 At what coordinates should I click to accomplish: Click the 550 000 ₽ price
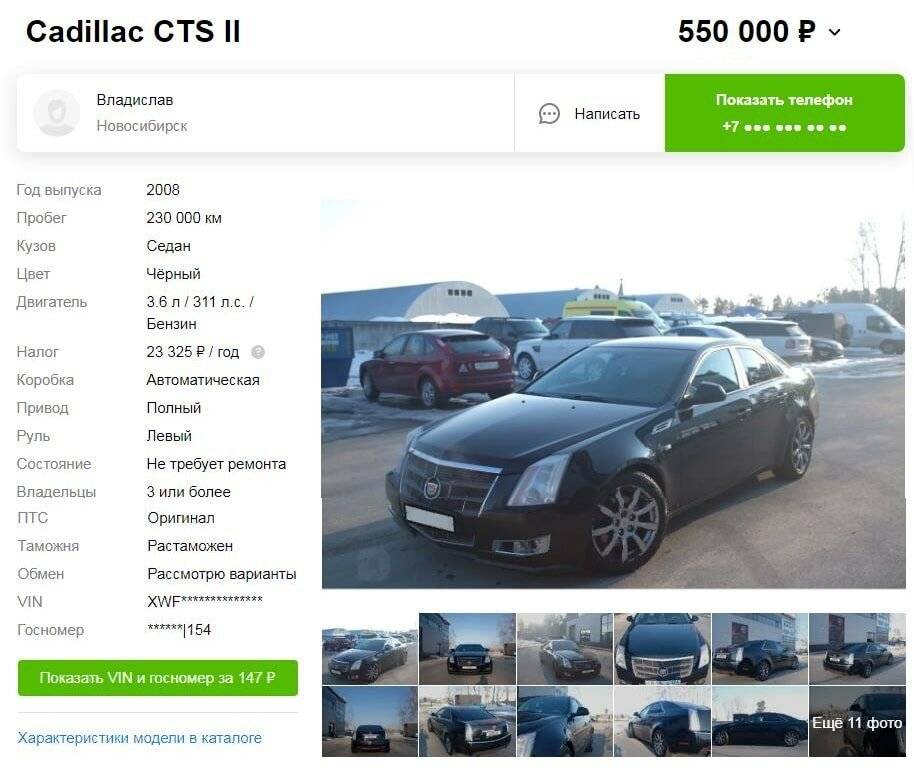coord(747,31)
